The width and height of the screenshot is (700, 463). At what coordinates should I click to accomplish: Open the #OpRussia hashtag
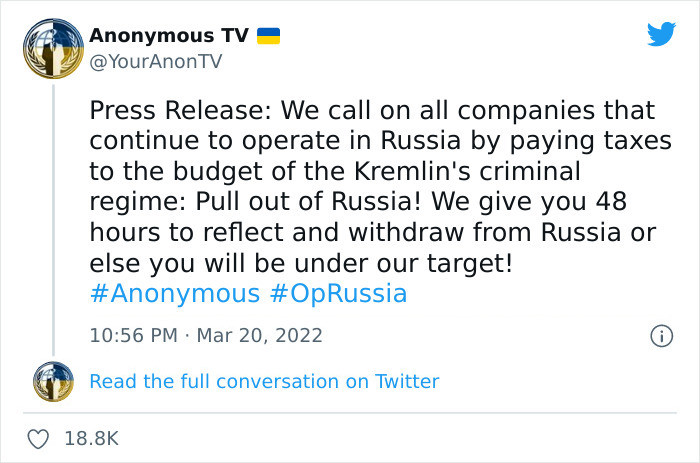coord(338,294)
